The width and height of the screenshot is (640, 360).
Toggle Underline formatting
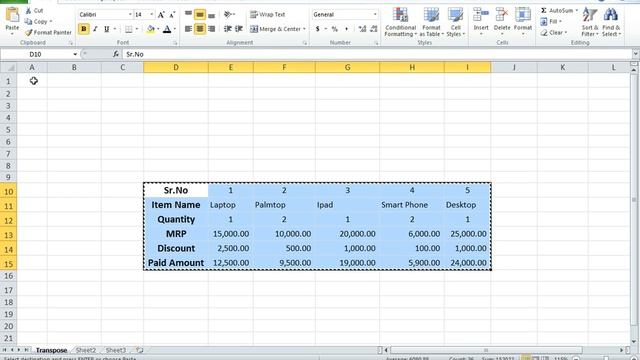[107, 29]
